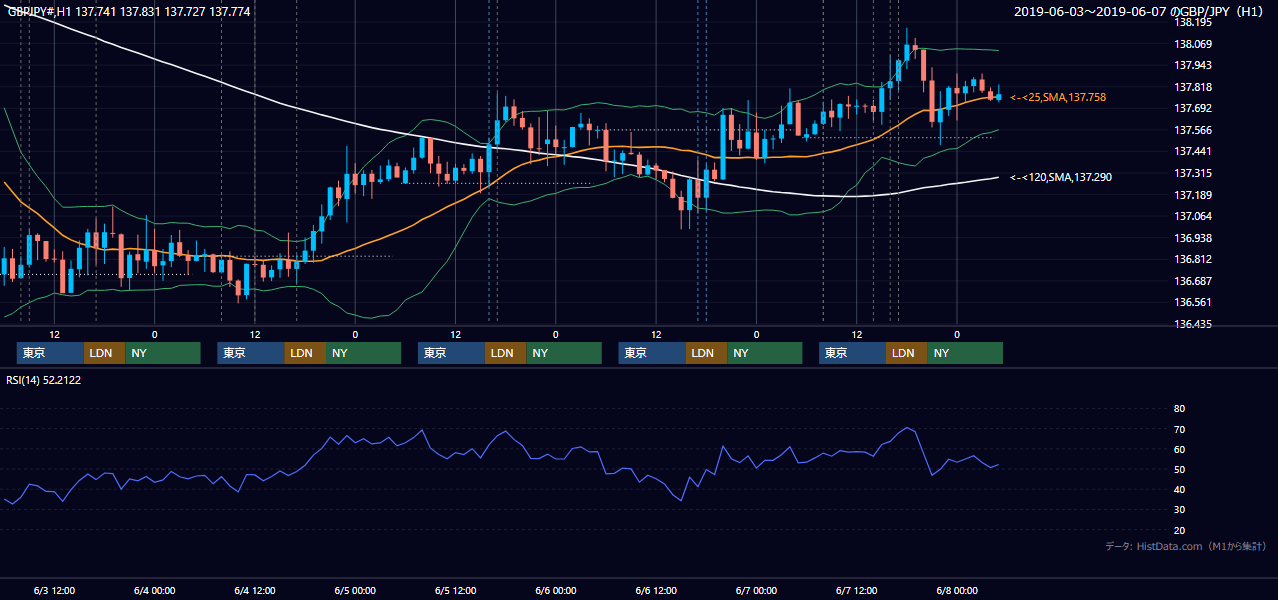Select the 25 SMA label reading 137.758
This screenshot has width=1278, height=600.
1058,97
